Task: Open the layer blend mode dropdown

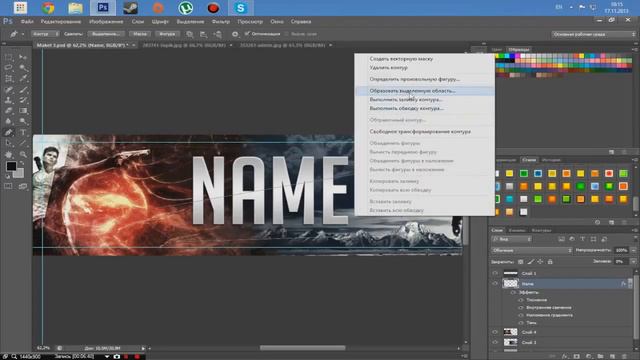Action: [x=531, y=250]
